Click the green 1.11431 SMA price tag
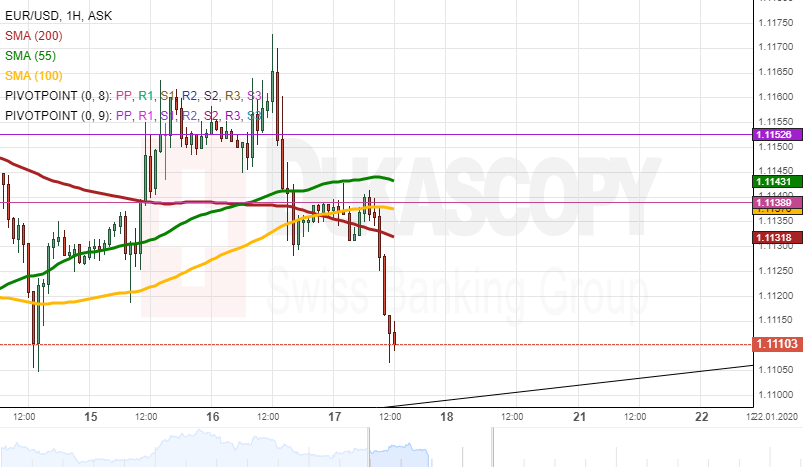This screenshot has width=803, height=467. pyautogui.click(x=775, y=181)
